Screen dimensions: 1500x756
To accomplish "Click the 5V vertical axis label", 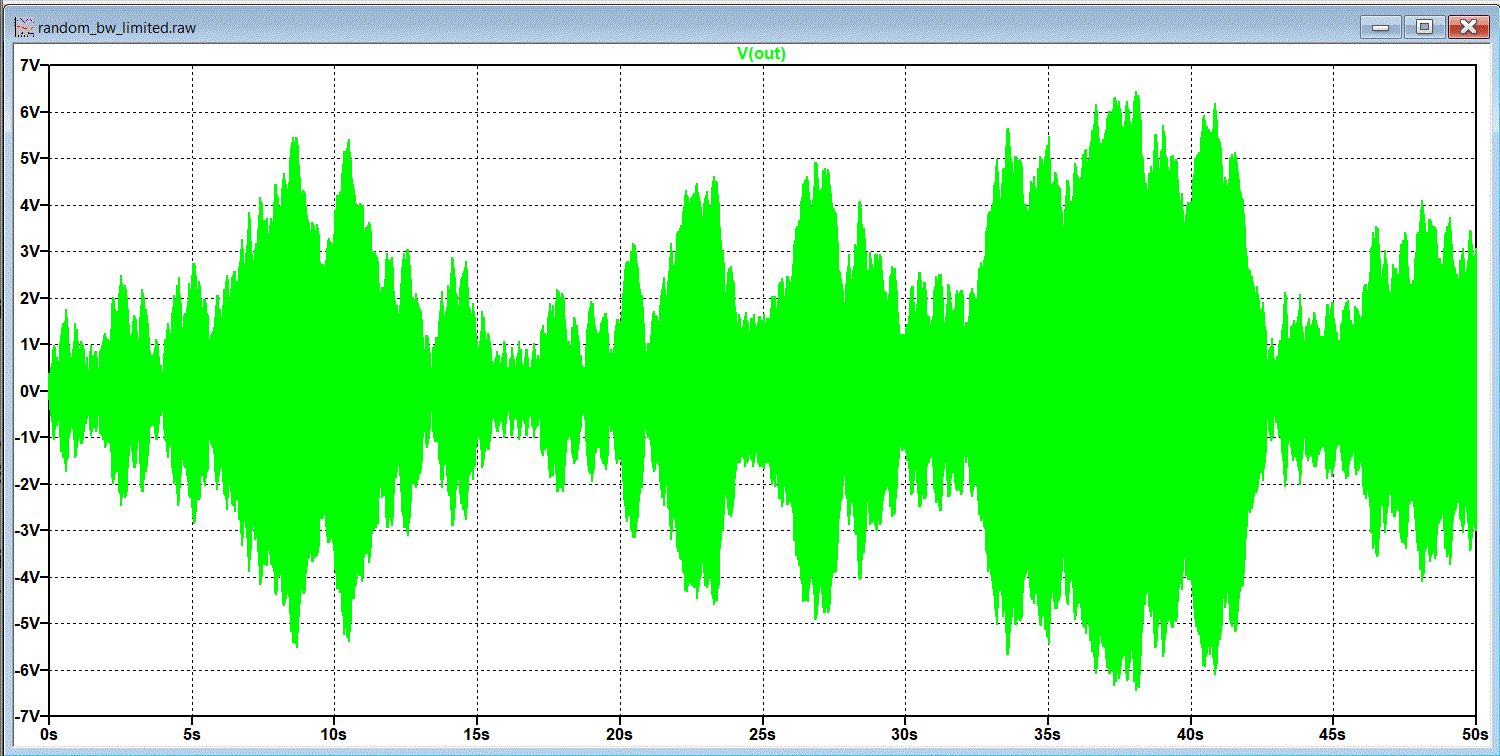I will pyautogui.click(x=28, y=158).
